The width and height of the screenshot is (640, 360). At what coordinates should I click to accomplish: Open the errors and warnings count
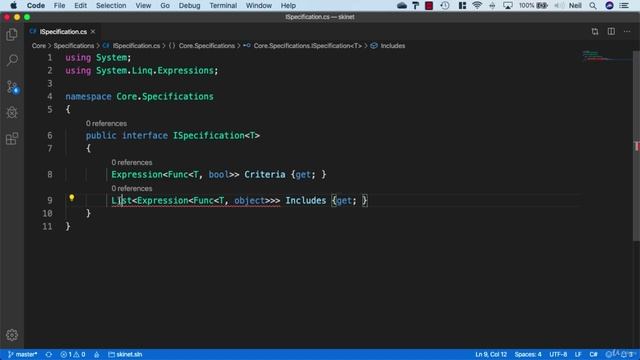[x=73, y=354]
